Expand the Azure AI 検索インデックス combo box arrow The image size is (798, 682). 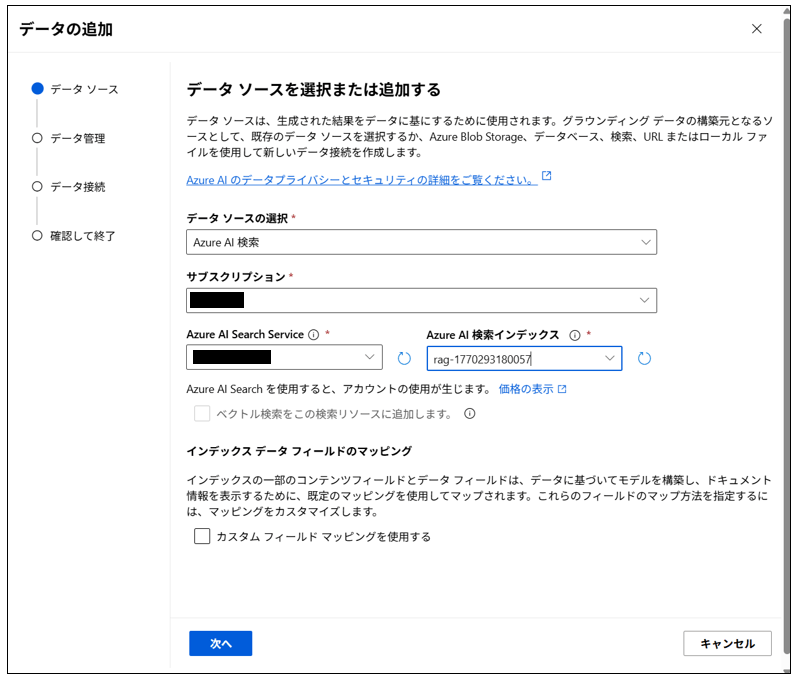pyautogui.click(x=609, y=358)
